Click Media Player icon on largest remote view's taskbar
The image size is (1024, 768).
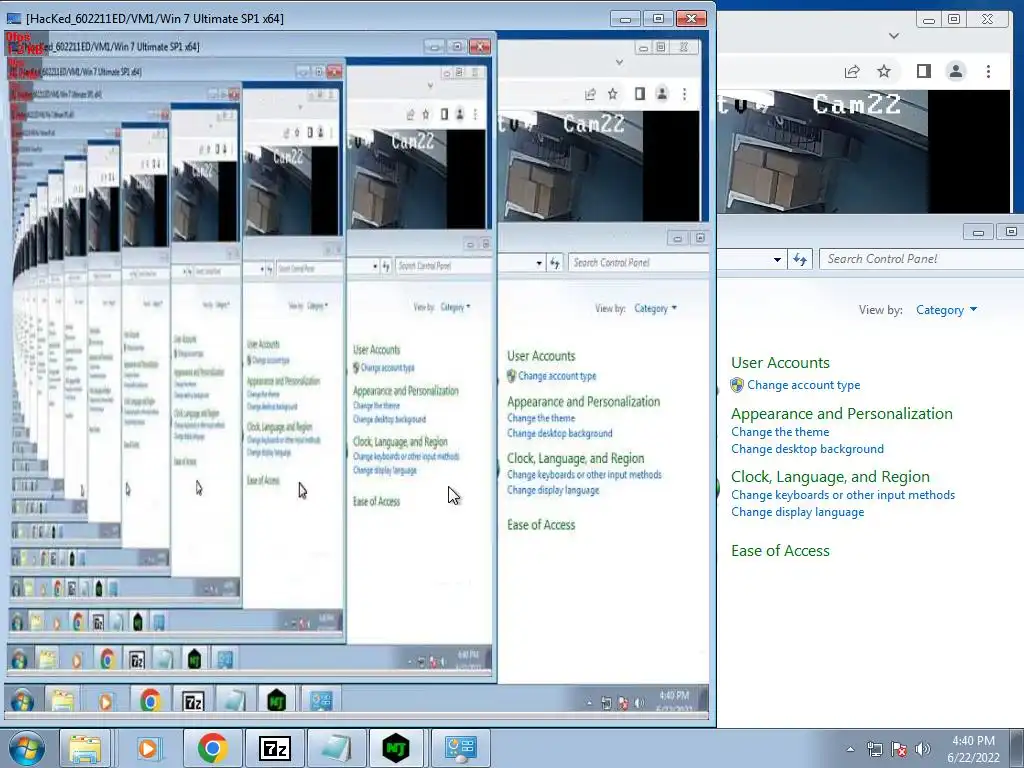(x=104, y=701)
